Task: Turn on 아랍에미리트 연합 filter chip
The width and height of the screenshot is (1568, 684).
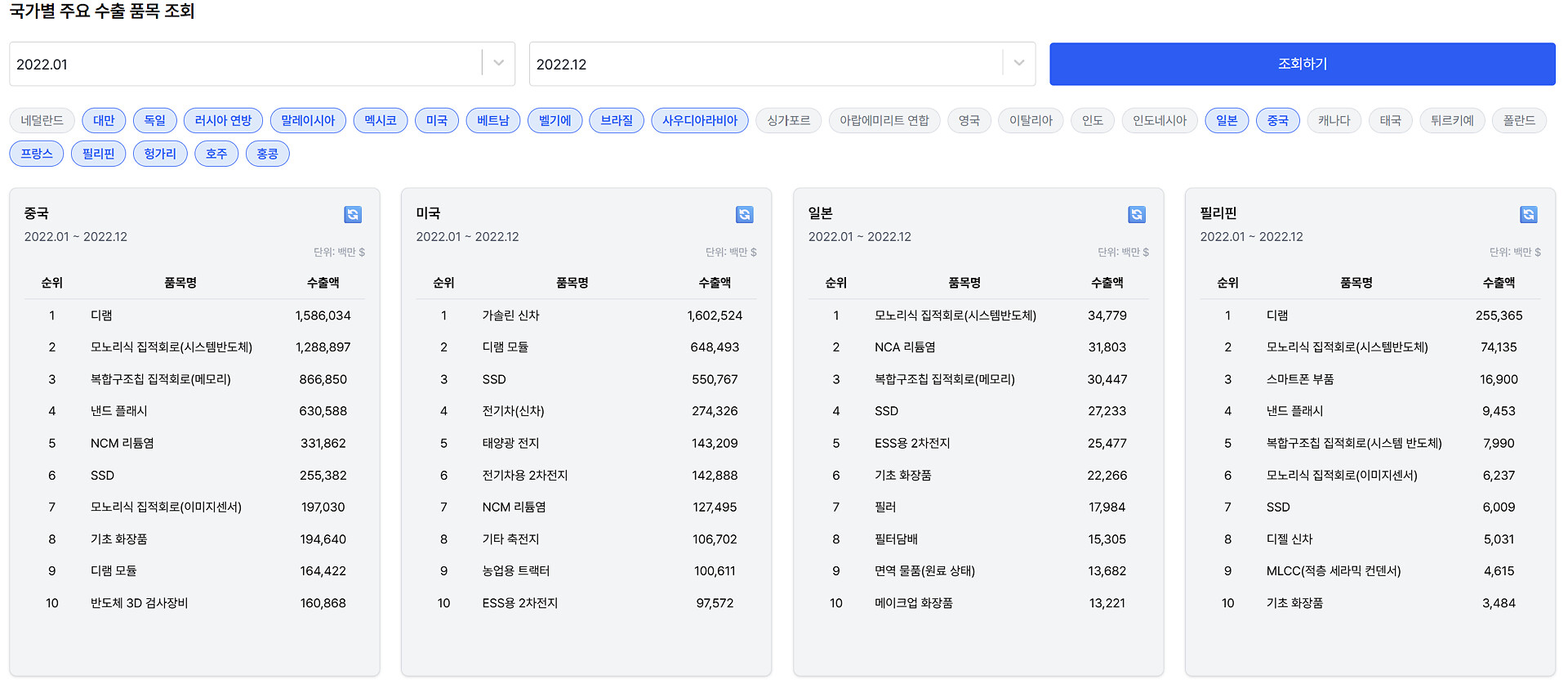Action: [884, 120]
